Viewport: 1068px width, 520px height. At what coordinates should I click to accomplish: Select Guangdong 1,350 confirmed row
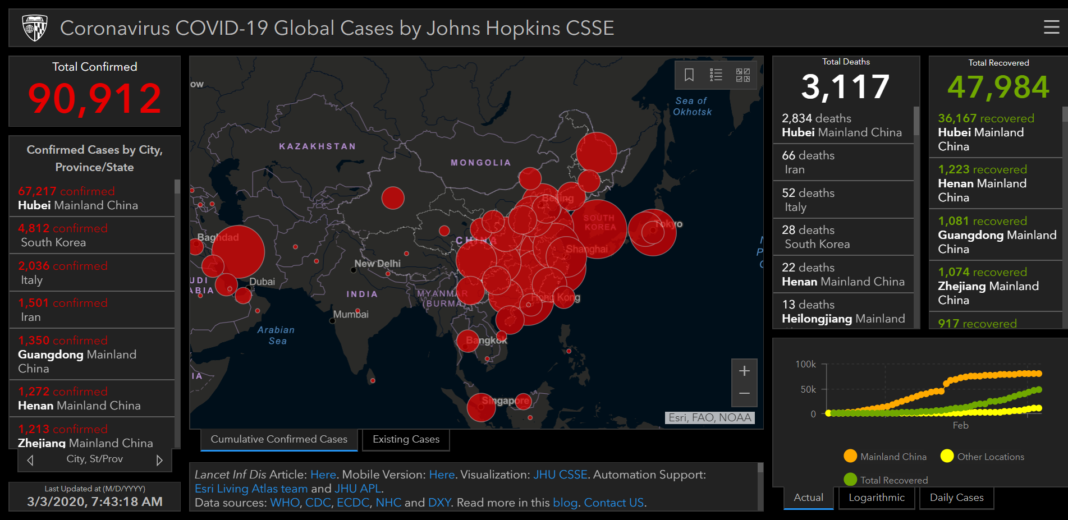pos(91,354)
